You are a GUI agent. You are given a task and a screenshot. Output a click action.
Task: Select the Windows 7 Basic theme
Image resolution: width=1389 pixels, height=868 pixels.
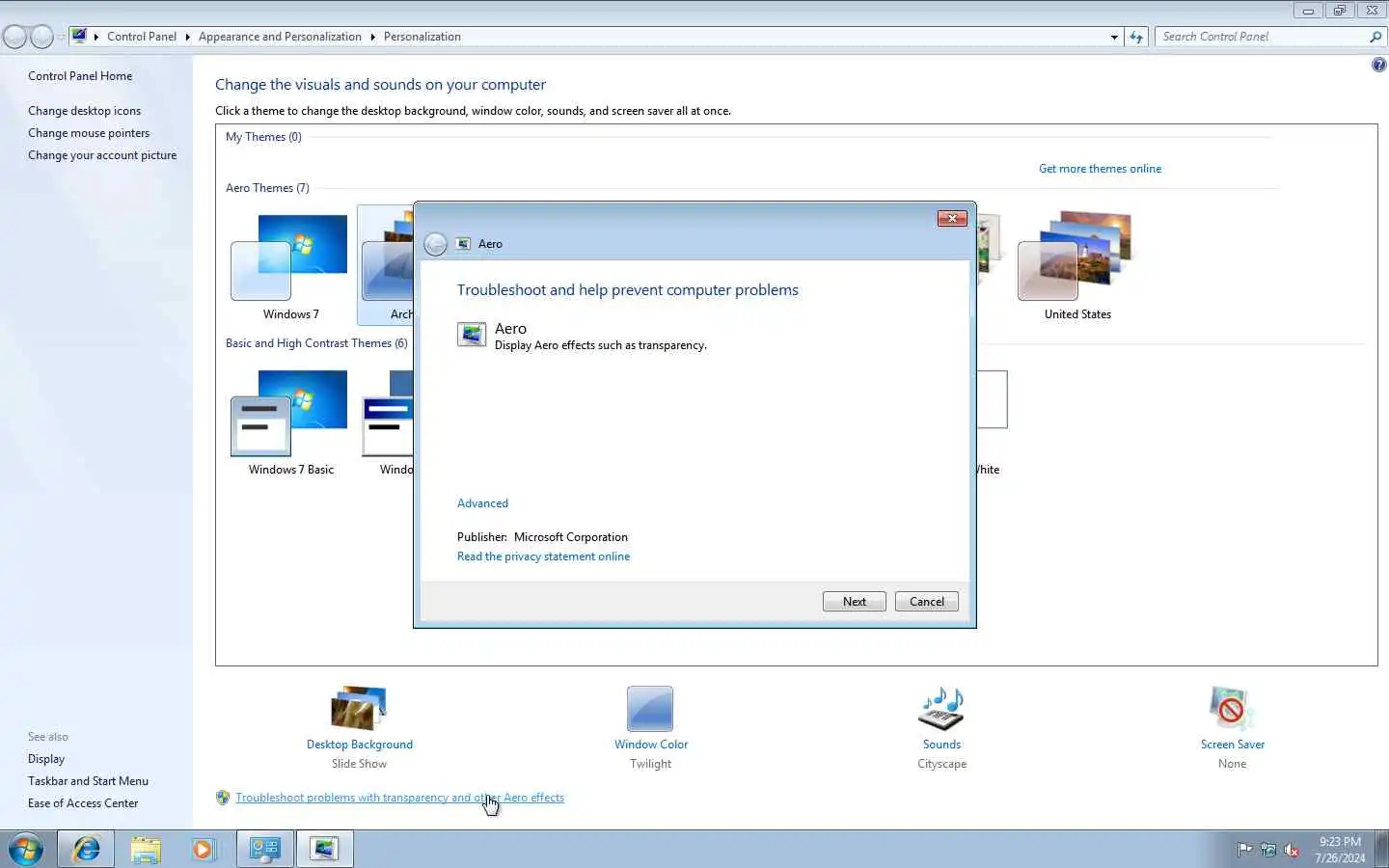(290, 422)
